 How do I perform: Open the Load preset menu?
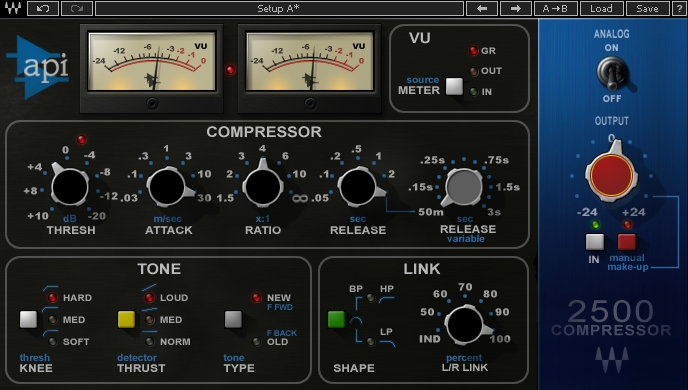601,8
